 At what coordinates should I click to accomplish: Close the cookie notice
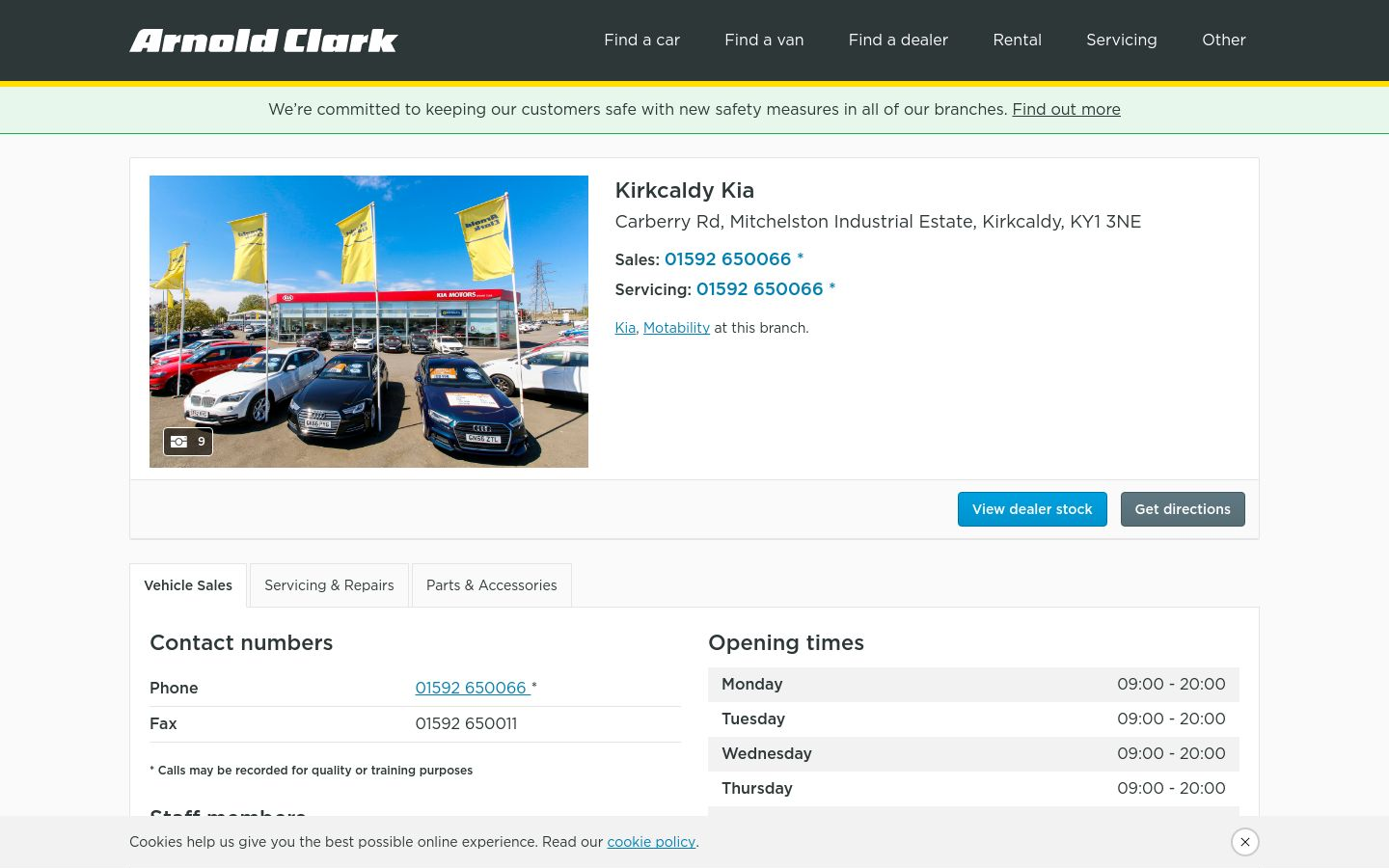[x=1245, y=842]
